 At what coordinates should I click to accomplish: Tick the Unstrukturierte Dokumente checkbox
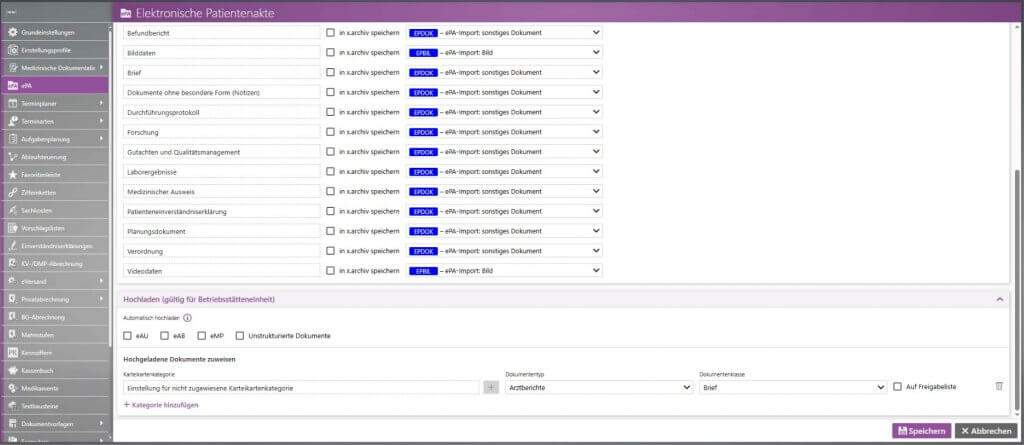point(240,335)
